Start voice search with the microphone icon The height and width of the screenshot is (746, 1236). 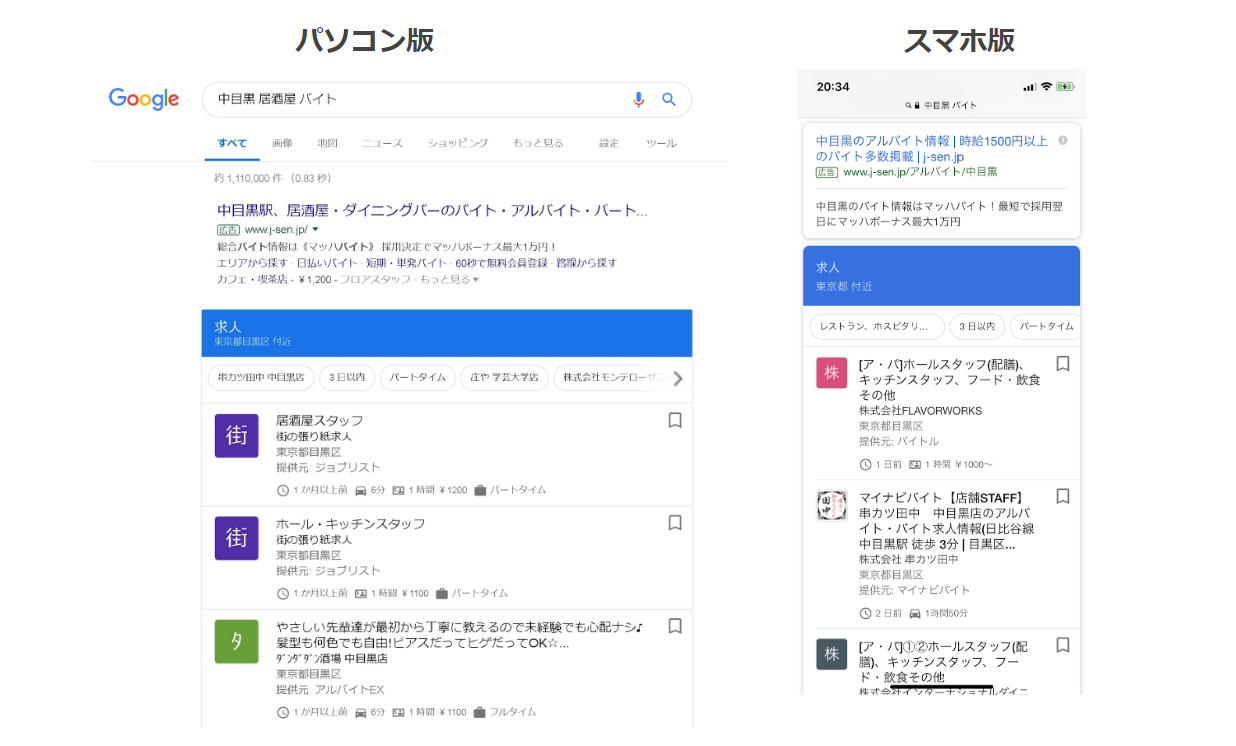(638, 99)
